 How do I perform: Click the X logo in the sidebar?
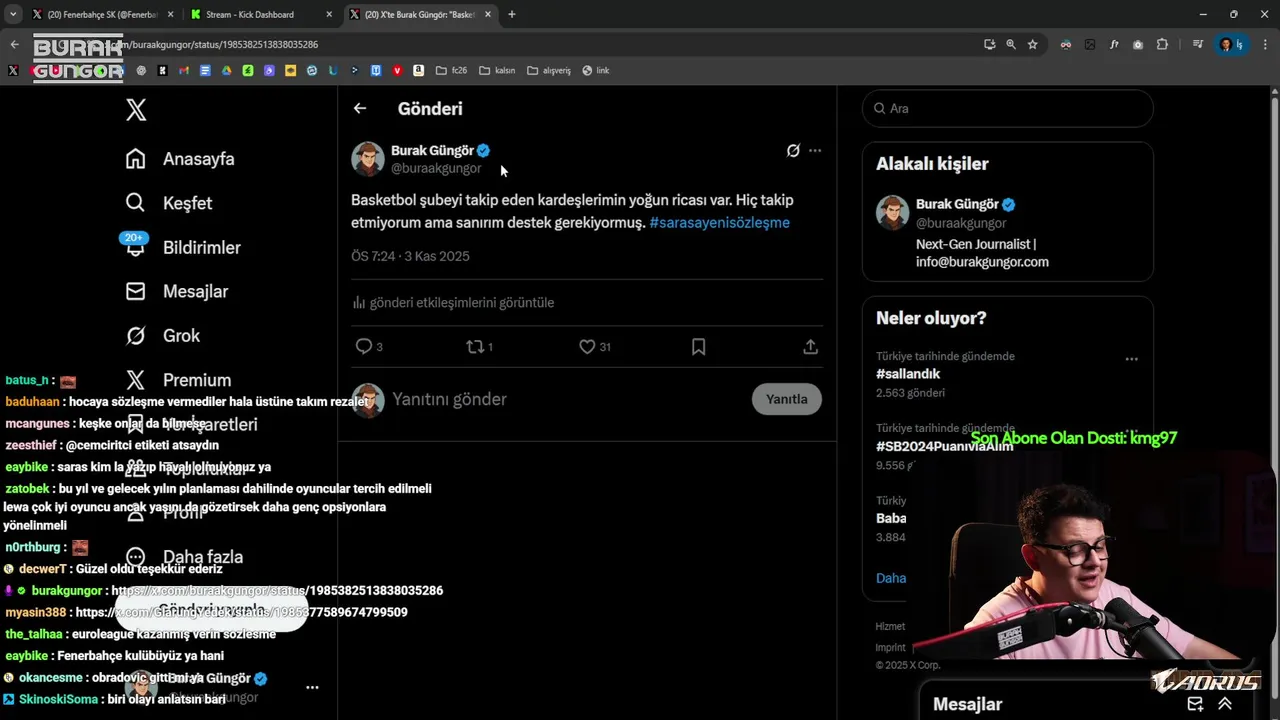(x=136, y=109)
